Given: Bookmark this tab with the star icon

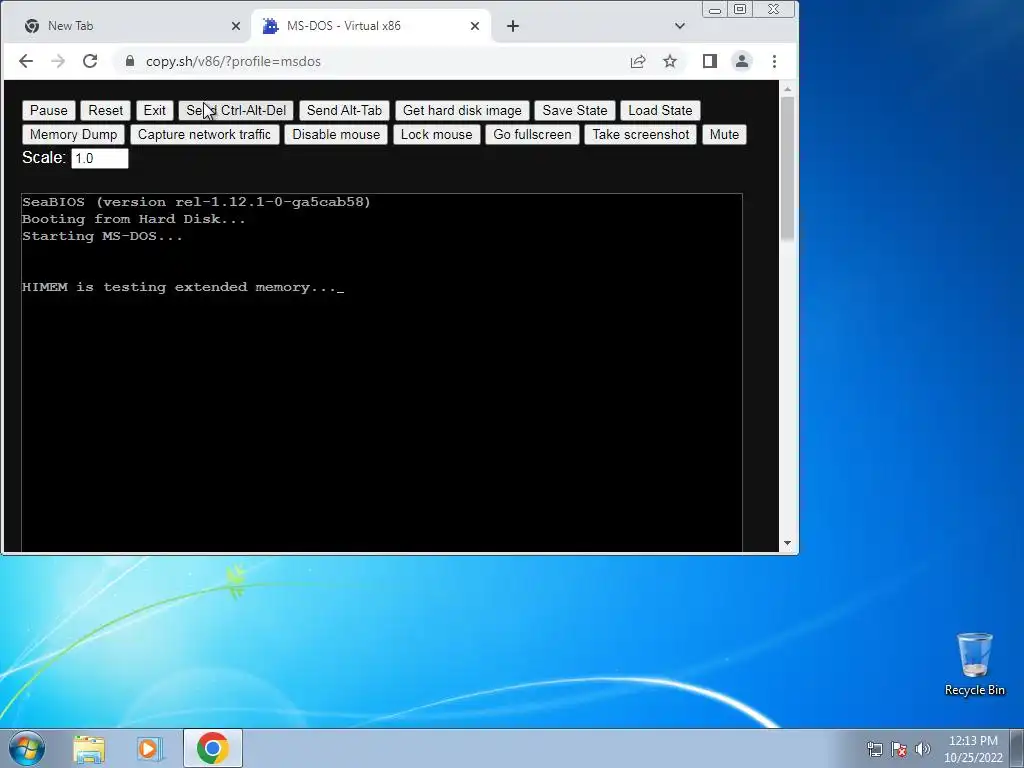Looking at the screenshot, I should pyautogui.click(x=670, y=61).
